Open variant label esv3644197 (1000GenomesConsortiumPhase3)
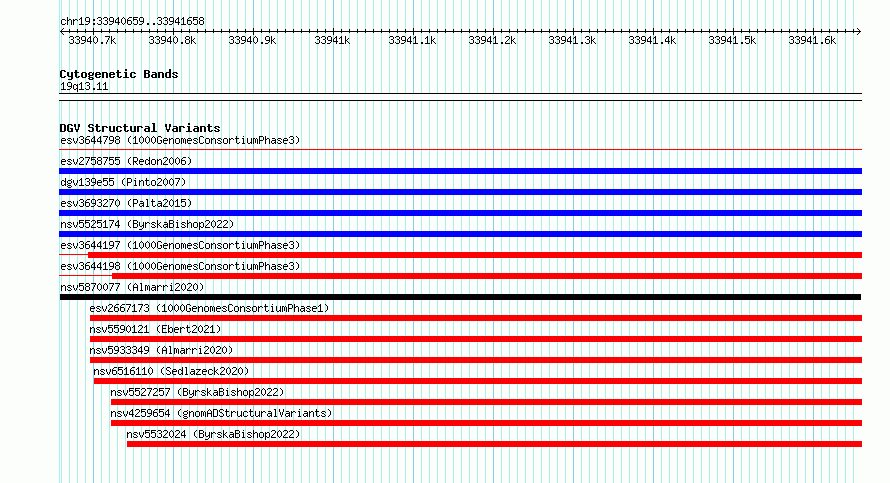 (180, 245)
